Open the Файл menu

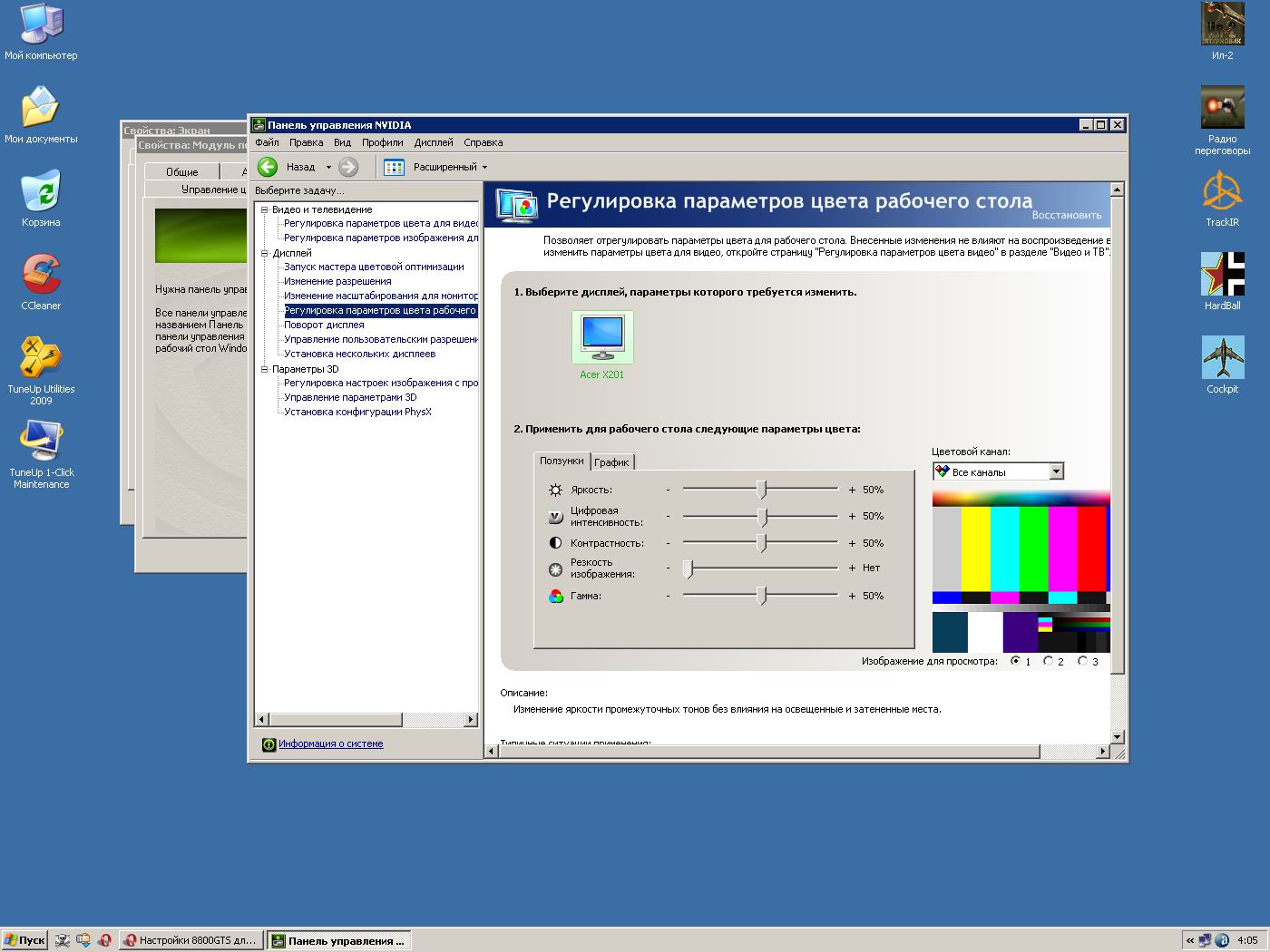tap(267, 142)
